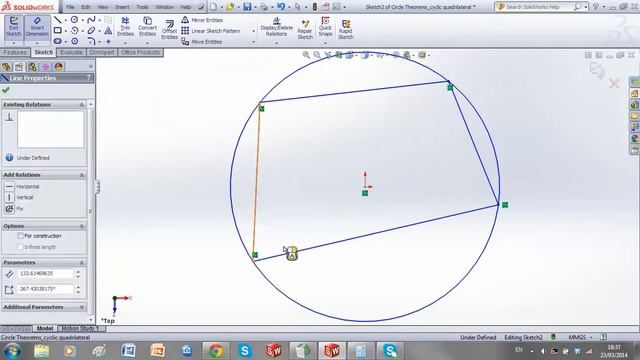This screenshot has width=640, height=360.
Task: Collapse the Existing Relations section
Action: tap(82, 105)
